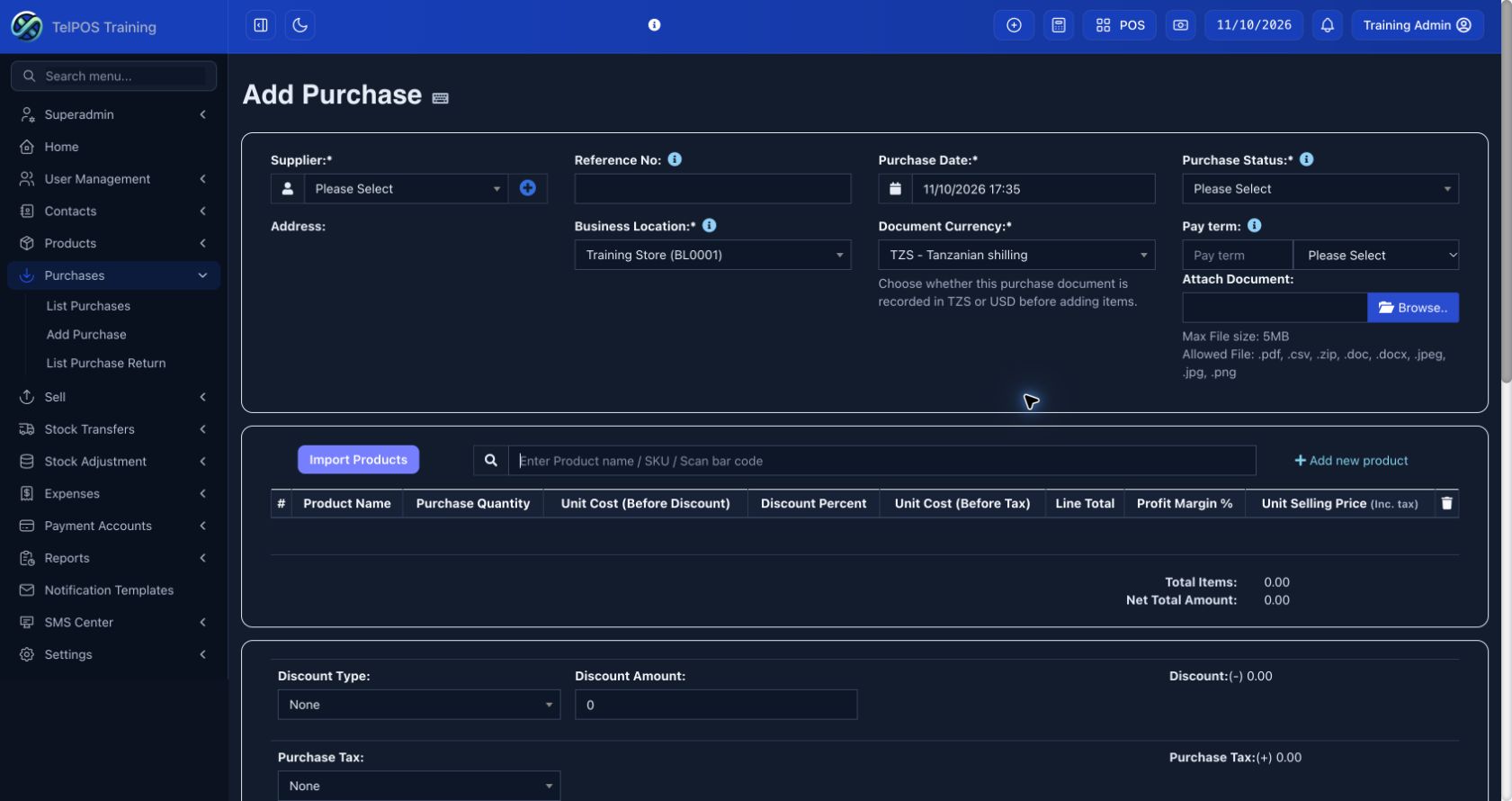Click the trash icon in table header
This screenshot has width=1512, height=801.
click(1447, 503)
